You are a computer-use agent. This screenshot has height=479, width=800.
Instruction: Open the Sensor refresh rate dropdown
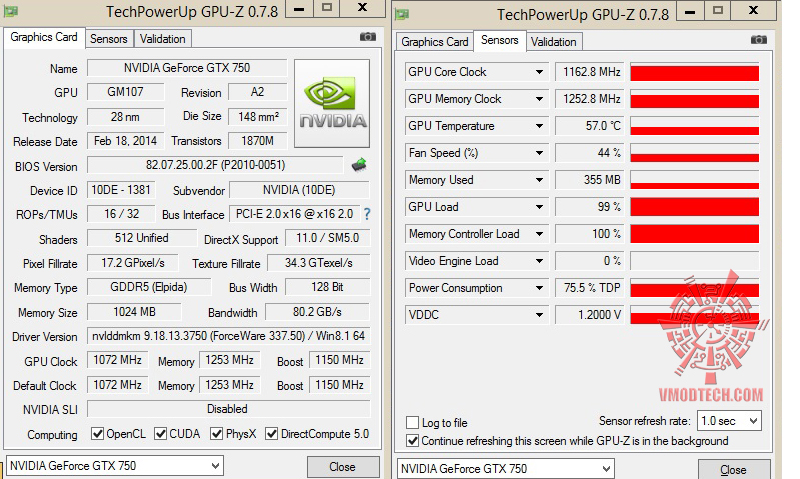pos(729,421)
